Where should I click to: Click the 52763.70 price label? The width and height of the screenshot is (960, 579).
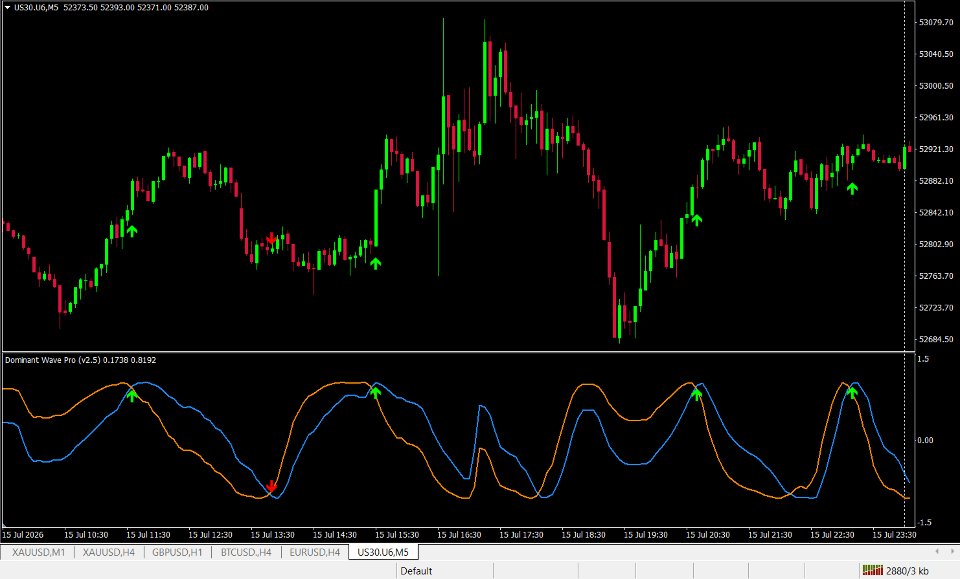pyautogui.click(x=936, y=275)
